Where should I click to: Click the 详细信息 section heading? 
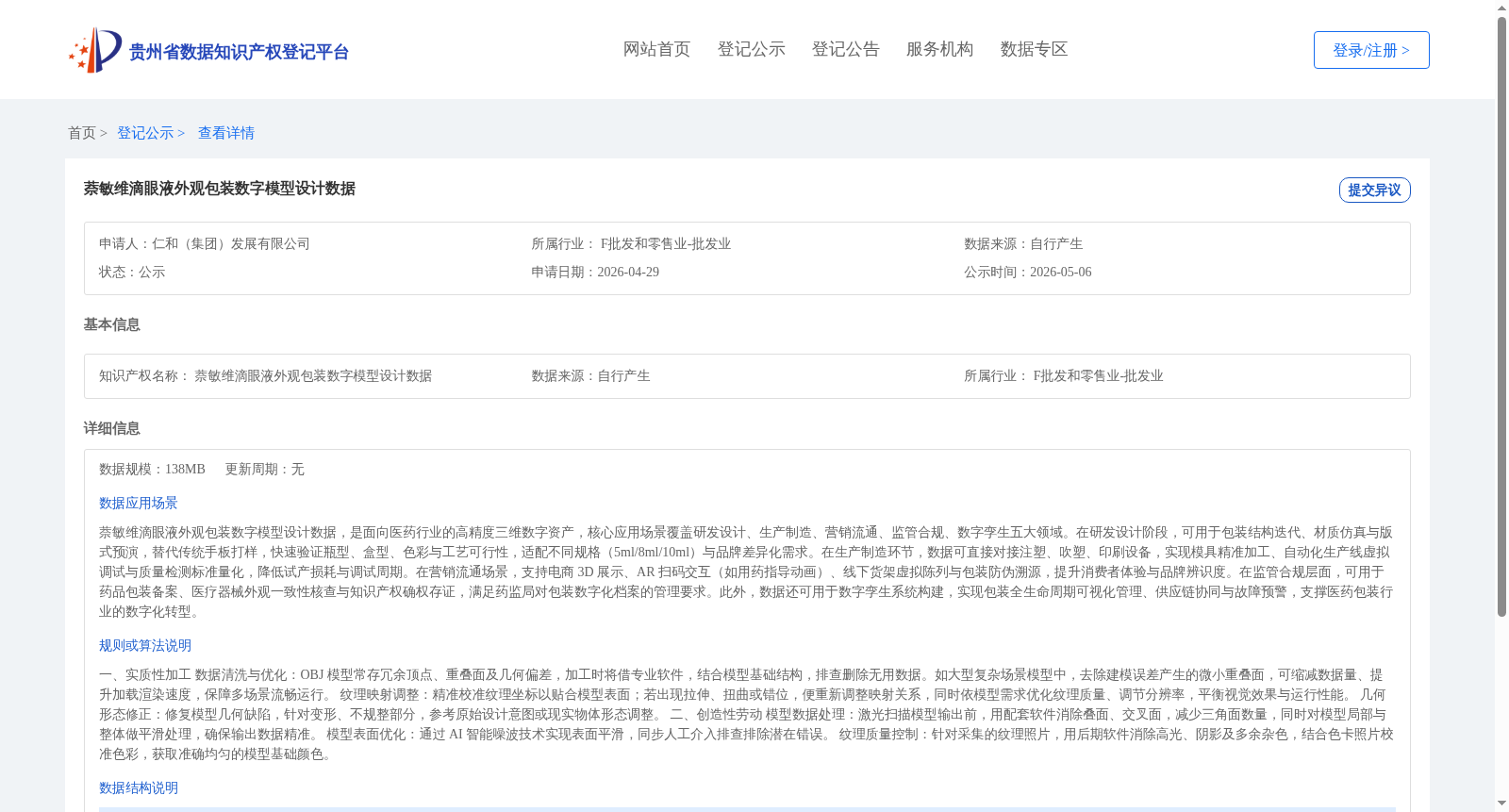click(x=111, y=428)
